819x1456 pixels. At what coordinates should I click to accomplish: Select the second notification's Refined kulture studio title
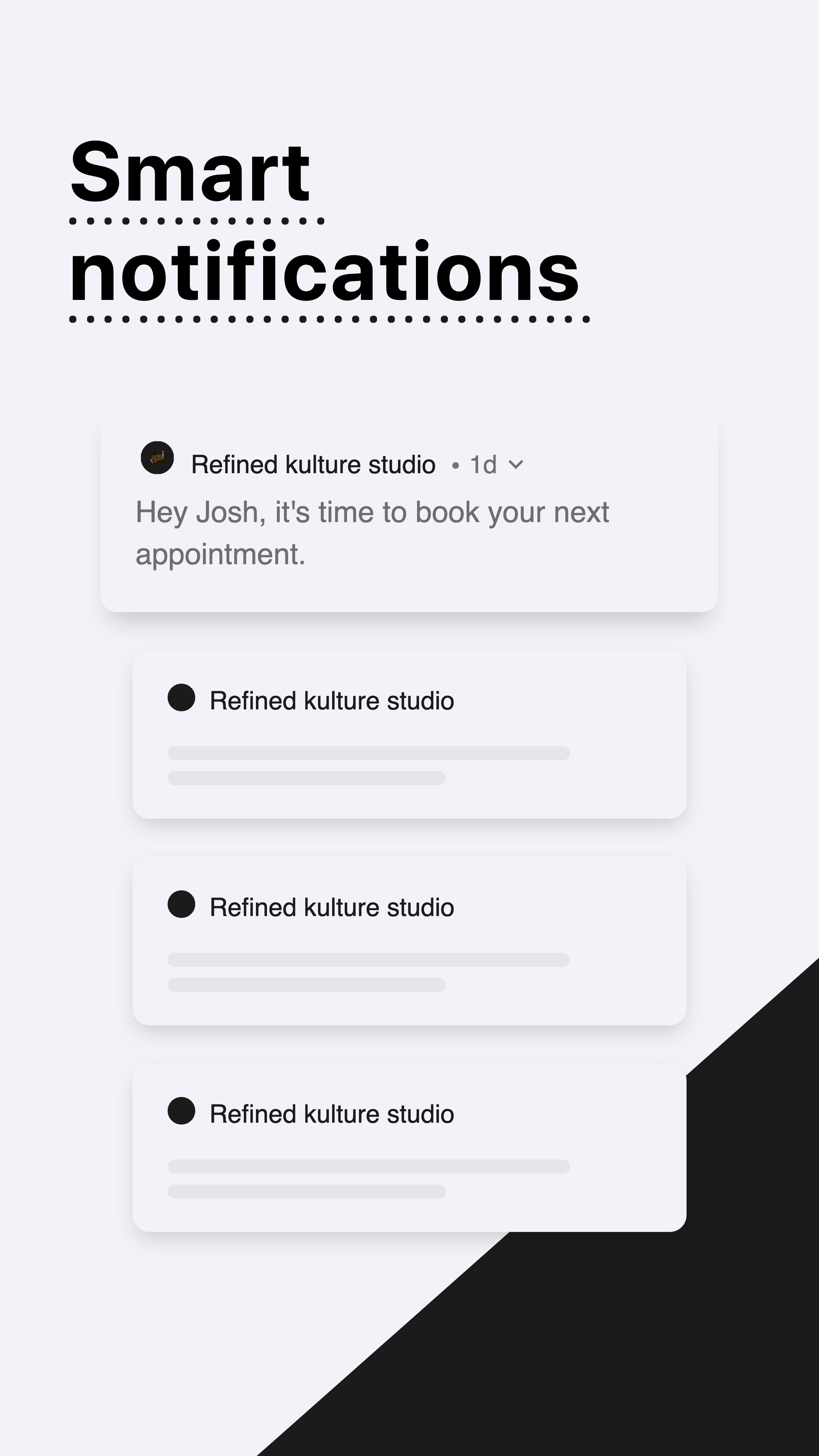[x=332, y=701]
